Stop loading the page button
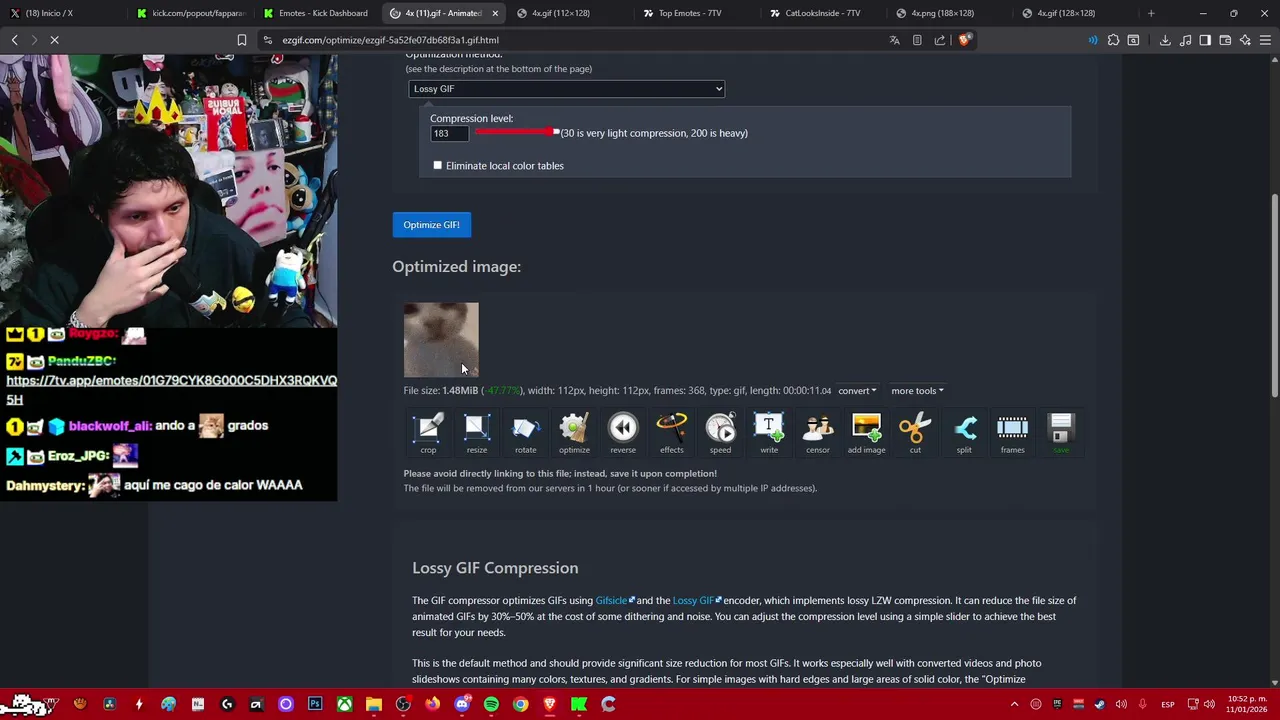The height and width of the screenshot is (720, 1280). point(54,40)
